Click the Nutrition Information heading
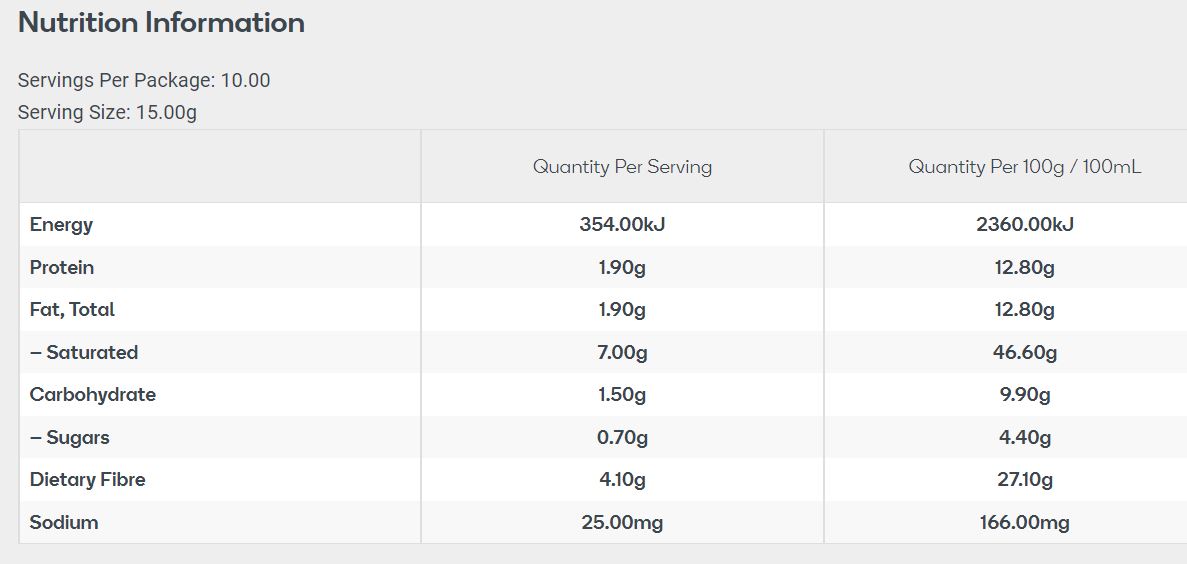 tap(161, 23)
